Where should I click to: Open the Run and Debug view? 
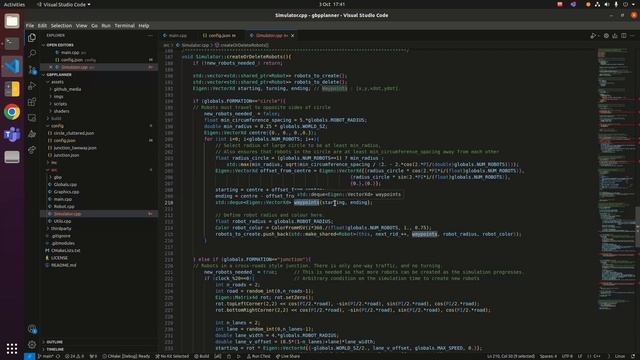click(32, 86)
